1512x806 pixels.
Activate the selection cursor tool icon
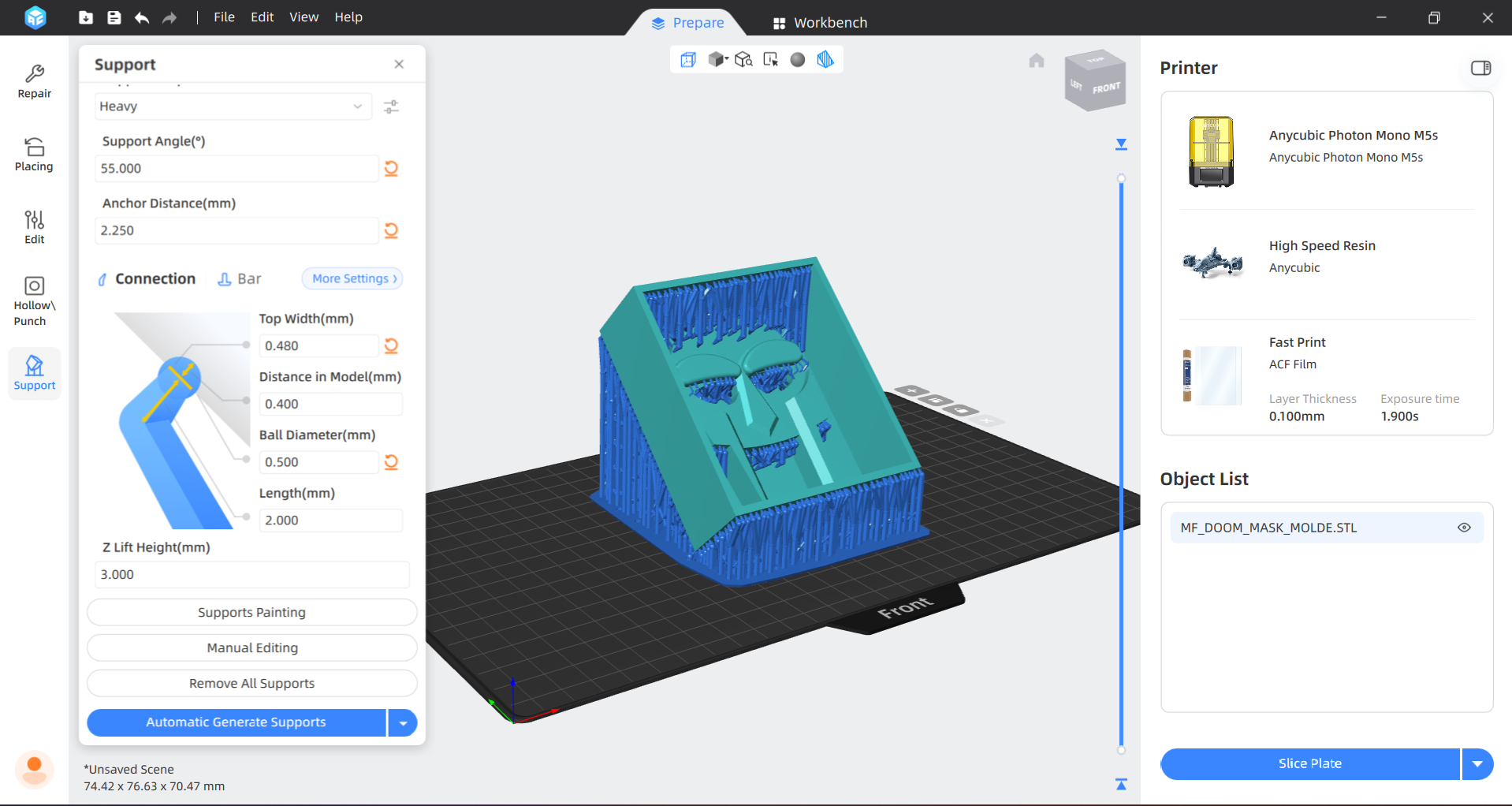click(x=771, y=60)
